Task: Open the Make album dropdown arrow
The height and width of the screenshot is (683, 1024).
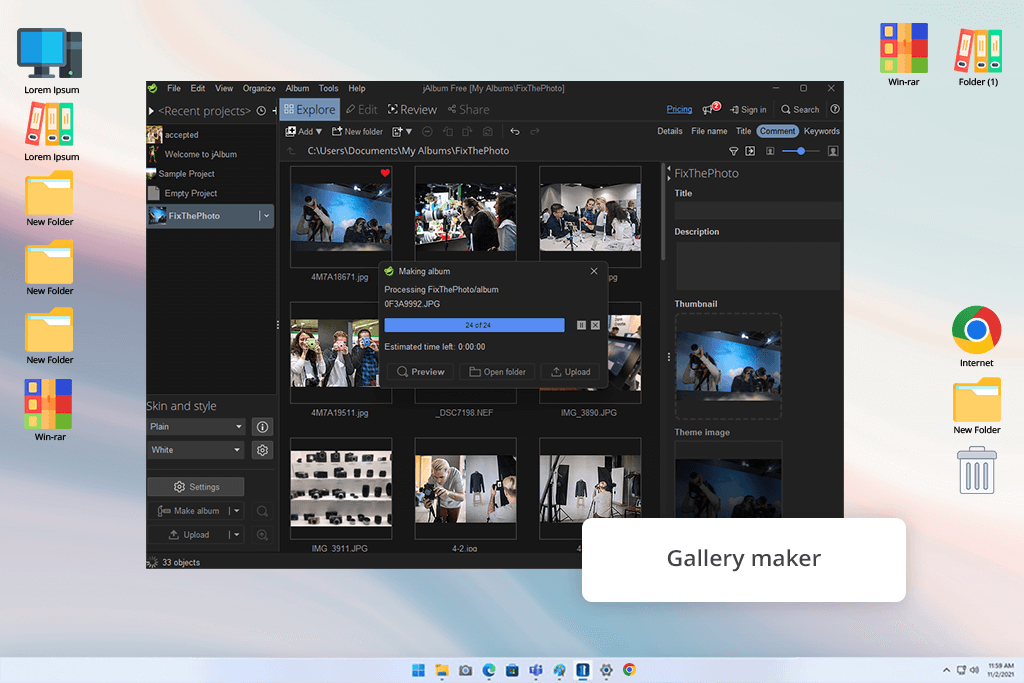Action: tap(237, 511)
